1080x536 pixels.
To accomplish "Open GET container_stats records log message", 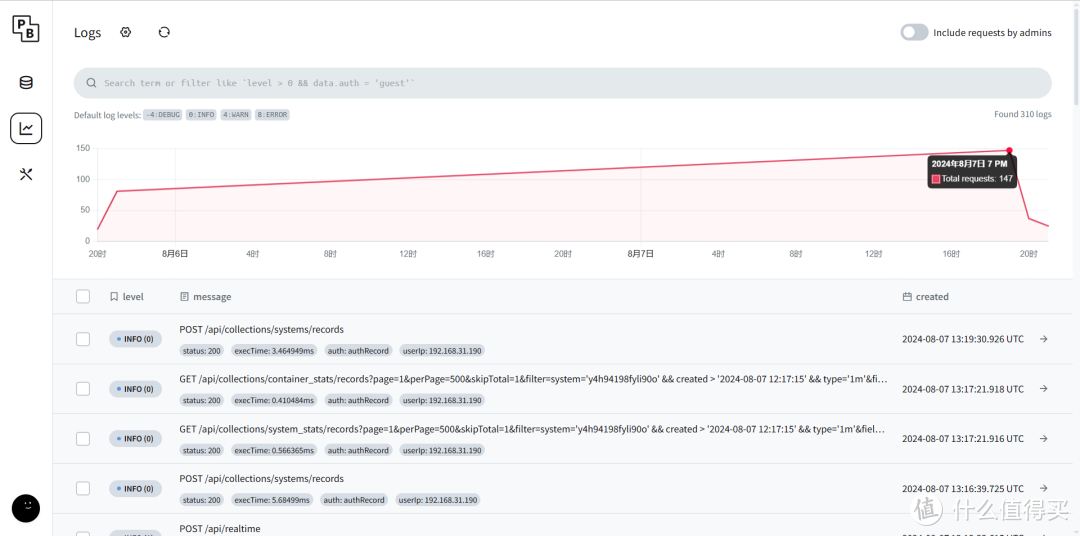I will [x=533, y=379].
